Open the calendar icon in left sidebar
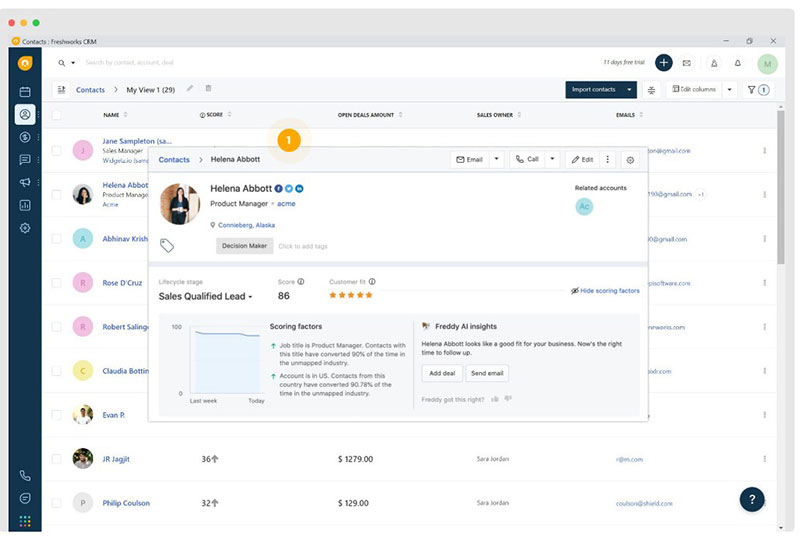Viewport: 800px width, 541px height. pyautogui.click(x=24, y=92)
